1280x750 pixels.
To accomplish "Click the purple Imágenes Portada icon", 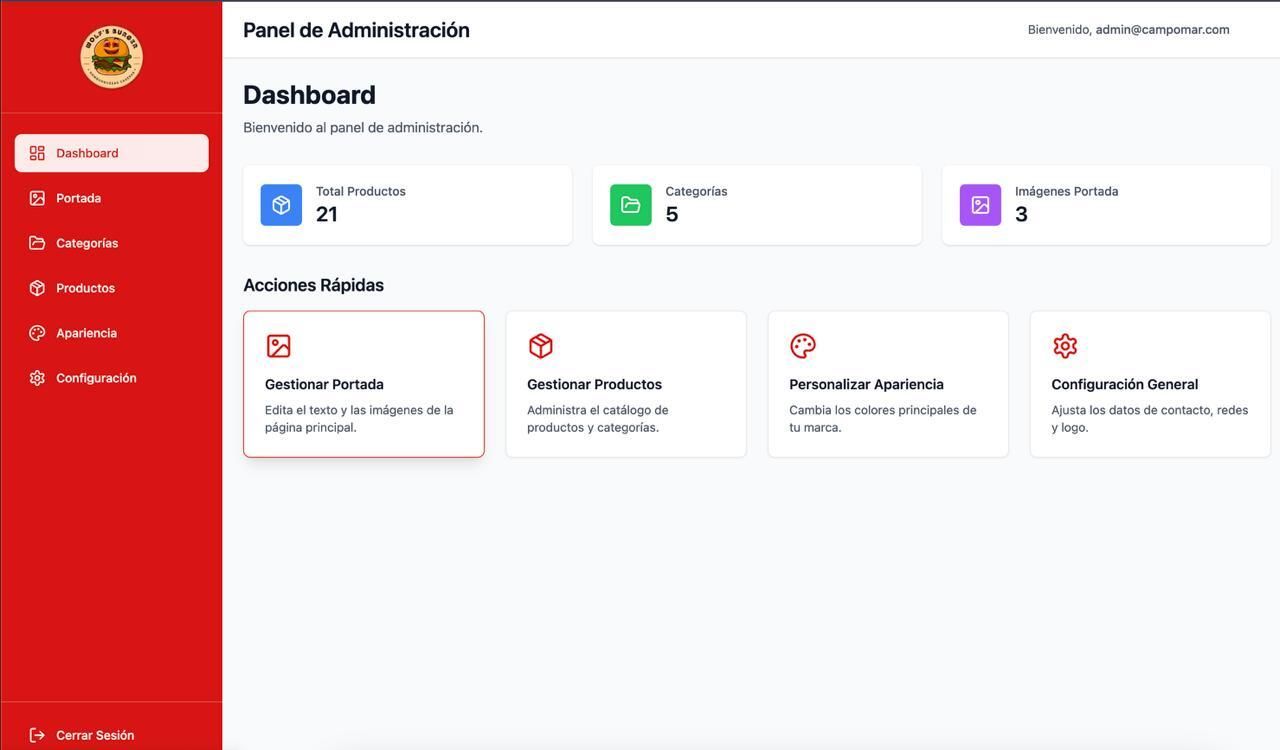I will pos(980,205).
